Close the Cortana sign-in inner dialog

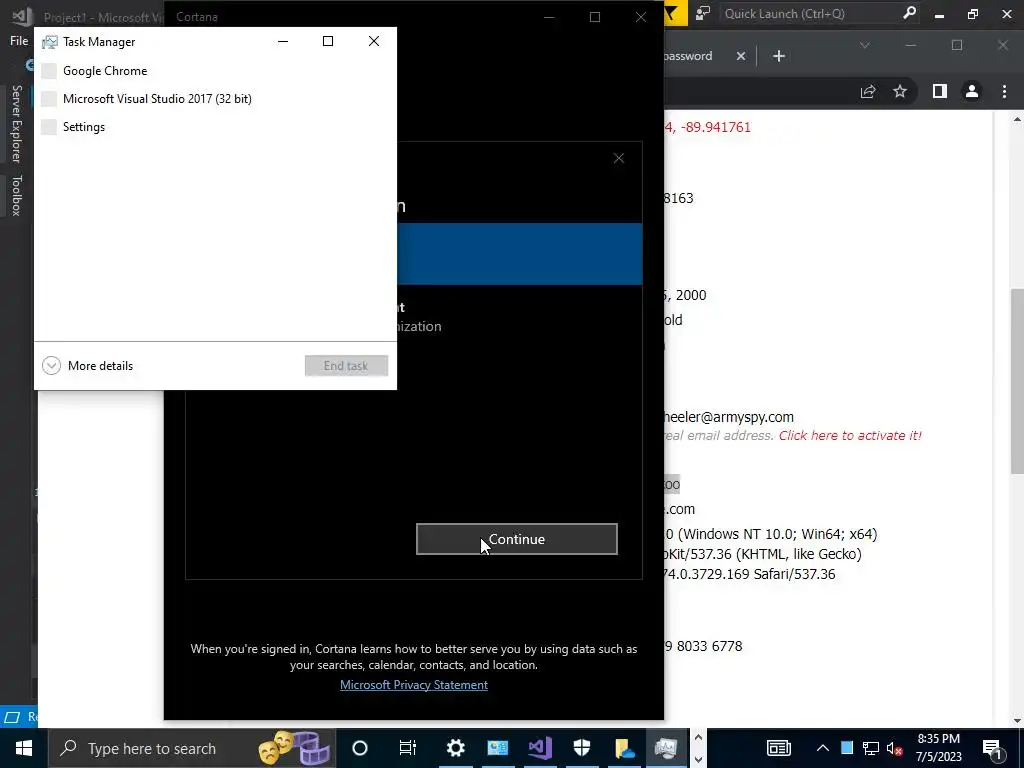(618, 158)
